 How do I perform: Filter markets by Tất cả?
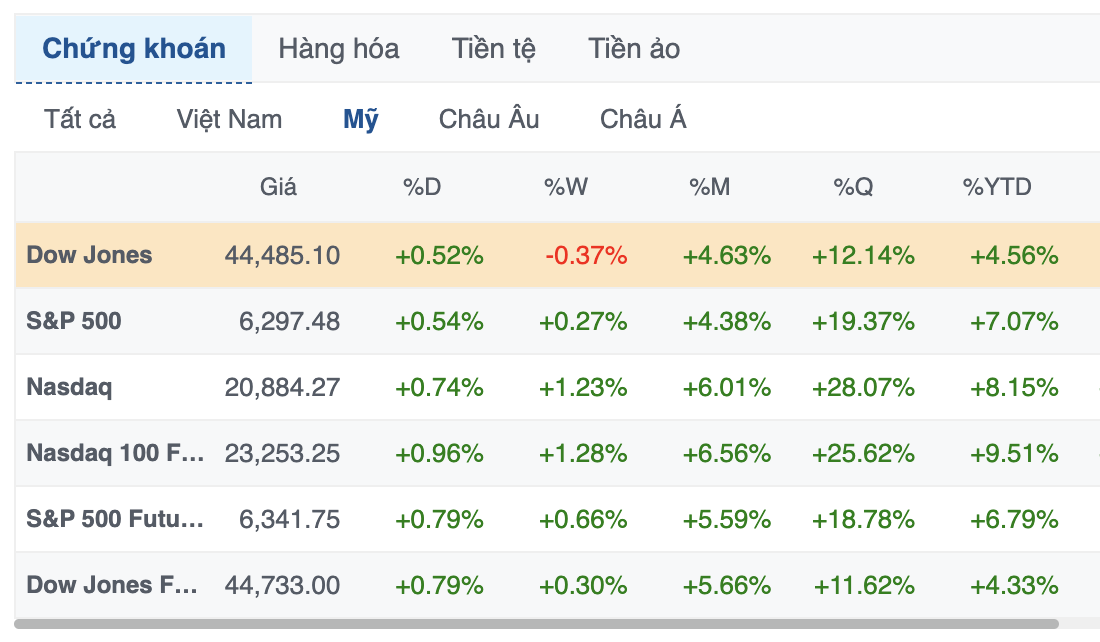point(80,119)
